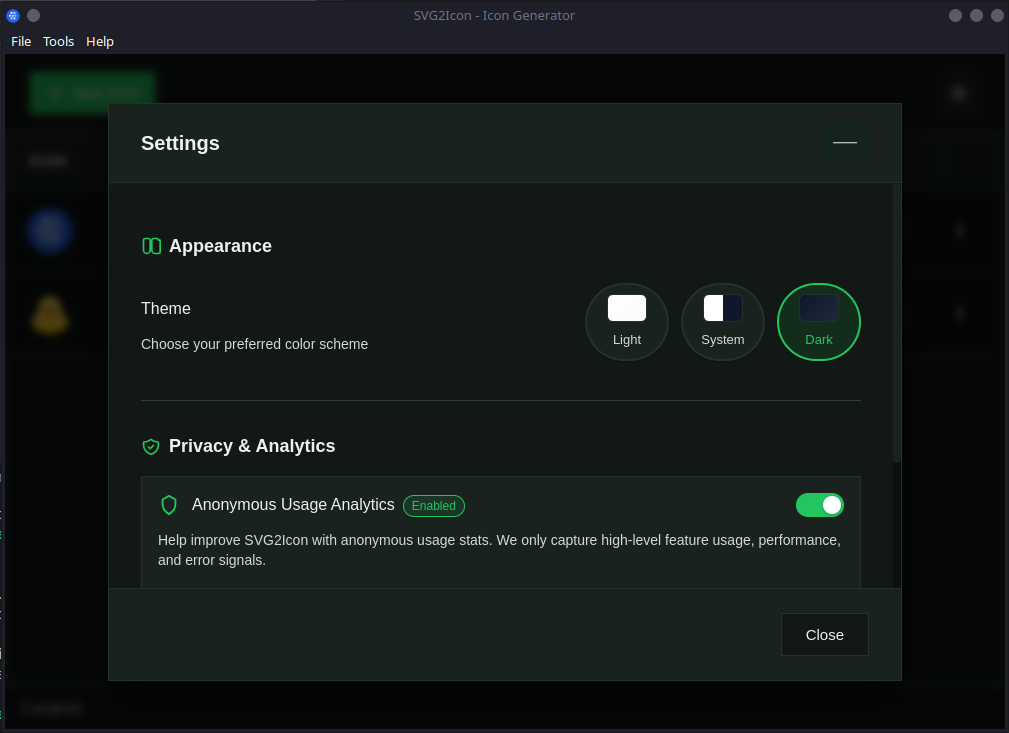Image resolution: width=1009 pixels, height=733 pixels.
Task: Select the System theme
Action: 722,322
